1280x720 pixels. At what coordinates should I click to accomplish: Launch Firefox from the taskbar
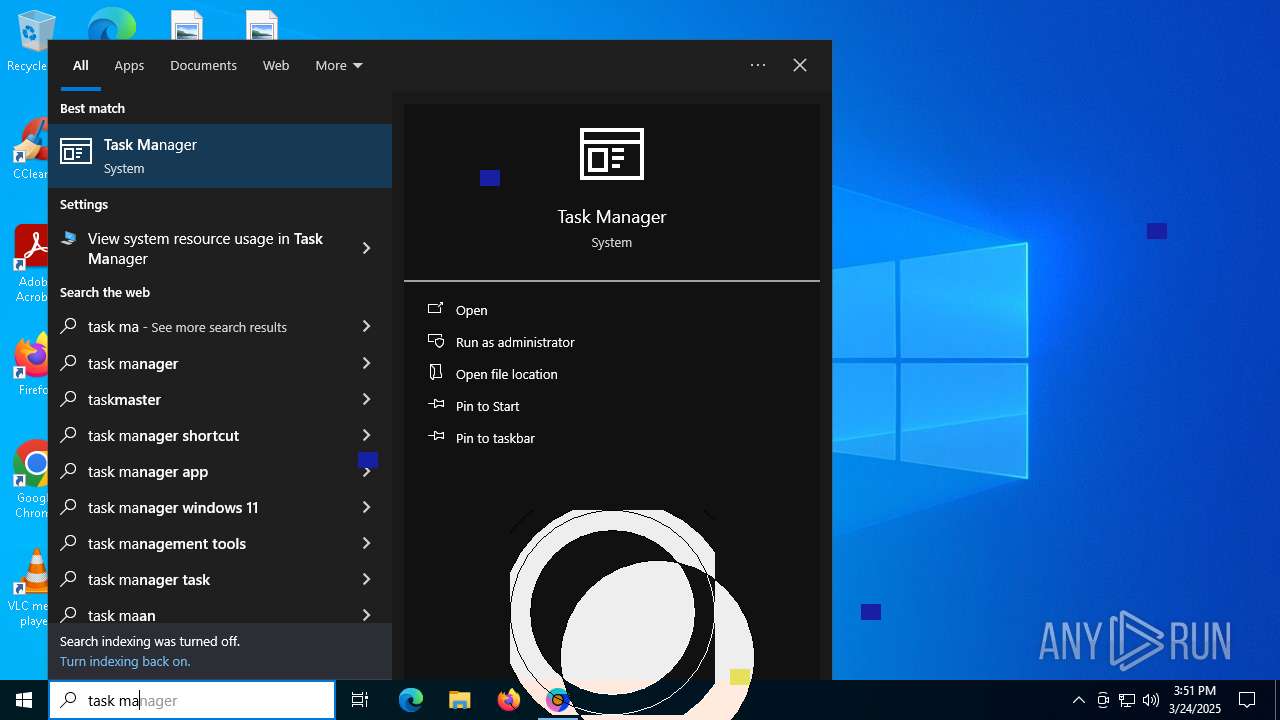(x=508, y=700)
